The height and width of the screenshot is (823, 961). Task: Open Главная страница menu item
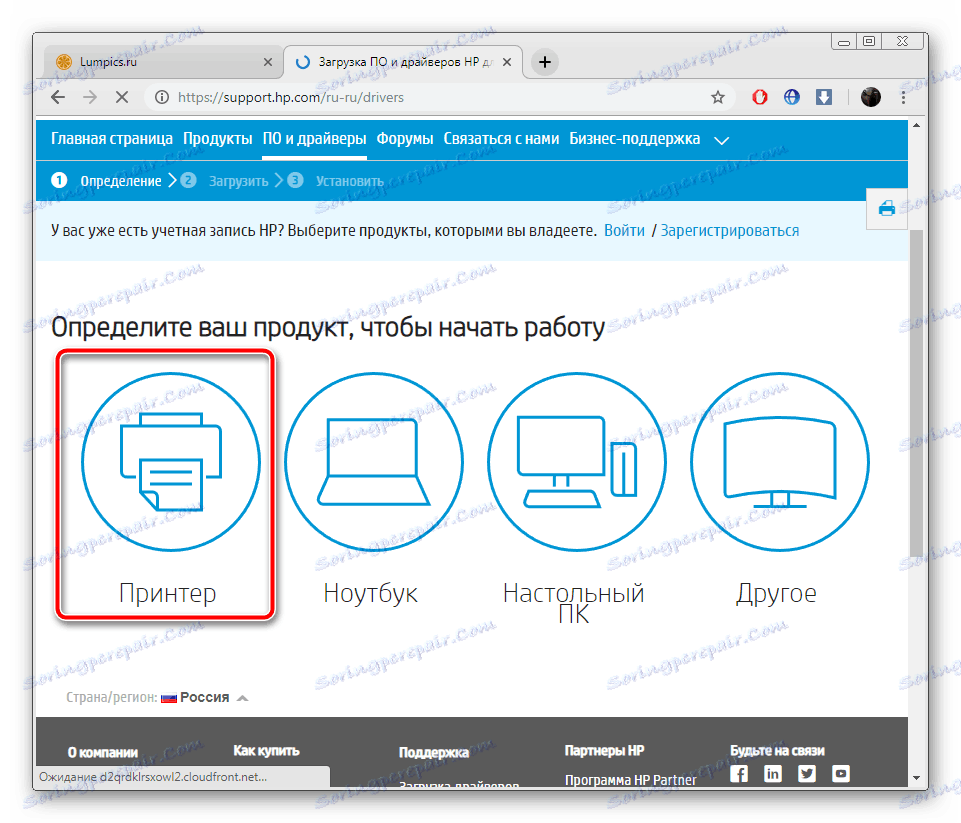pyautogui.click(x=112, y=139)
